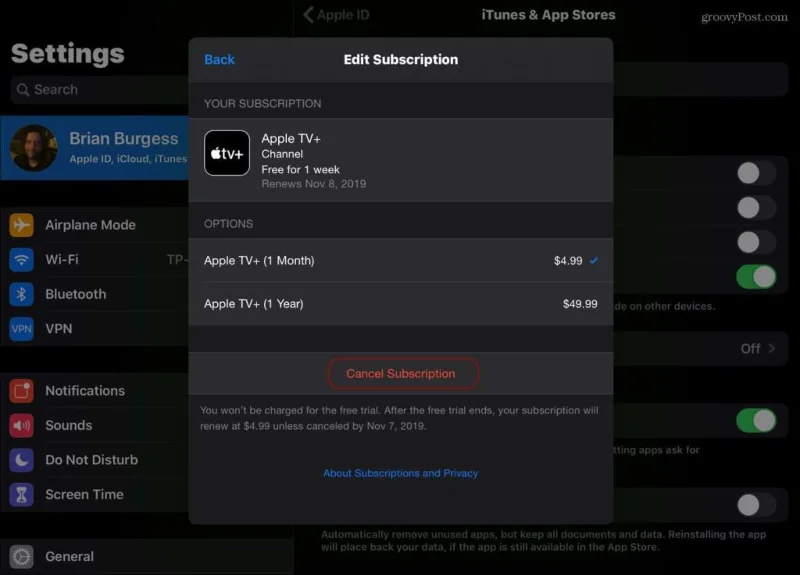
Task: Tap the Wi-Fi icon in Settings
Action: pos(21,260)
